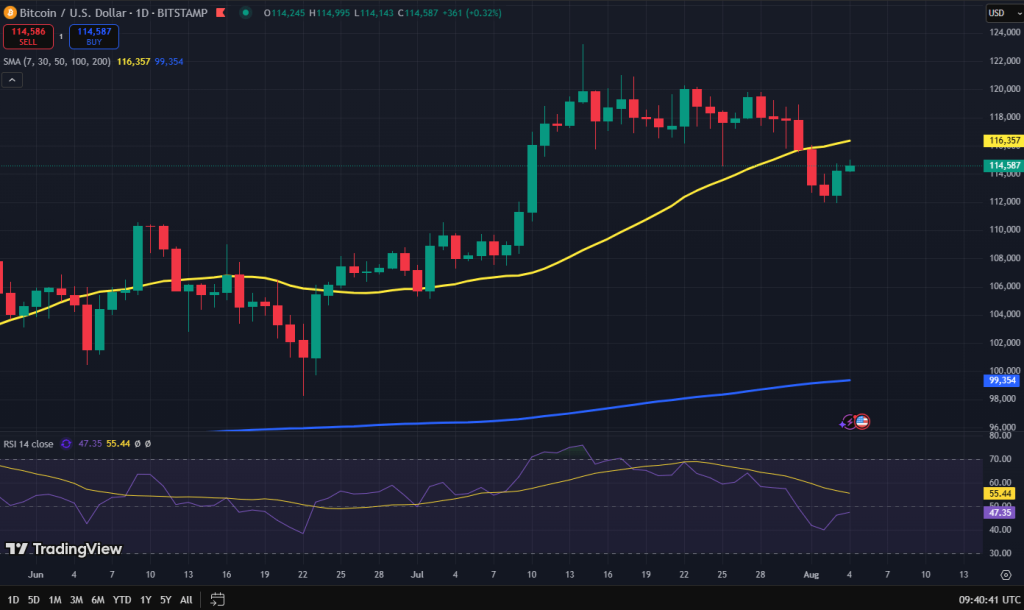Select the 1M time range
Image resolution: width=1024 pixels, height=610 pixels.
55,600
